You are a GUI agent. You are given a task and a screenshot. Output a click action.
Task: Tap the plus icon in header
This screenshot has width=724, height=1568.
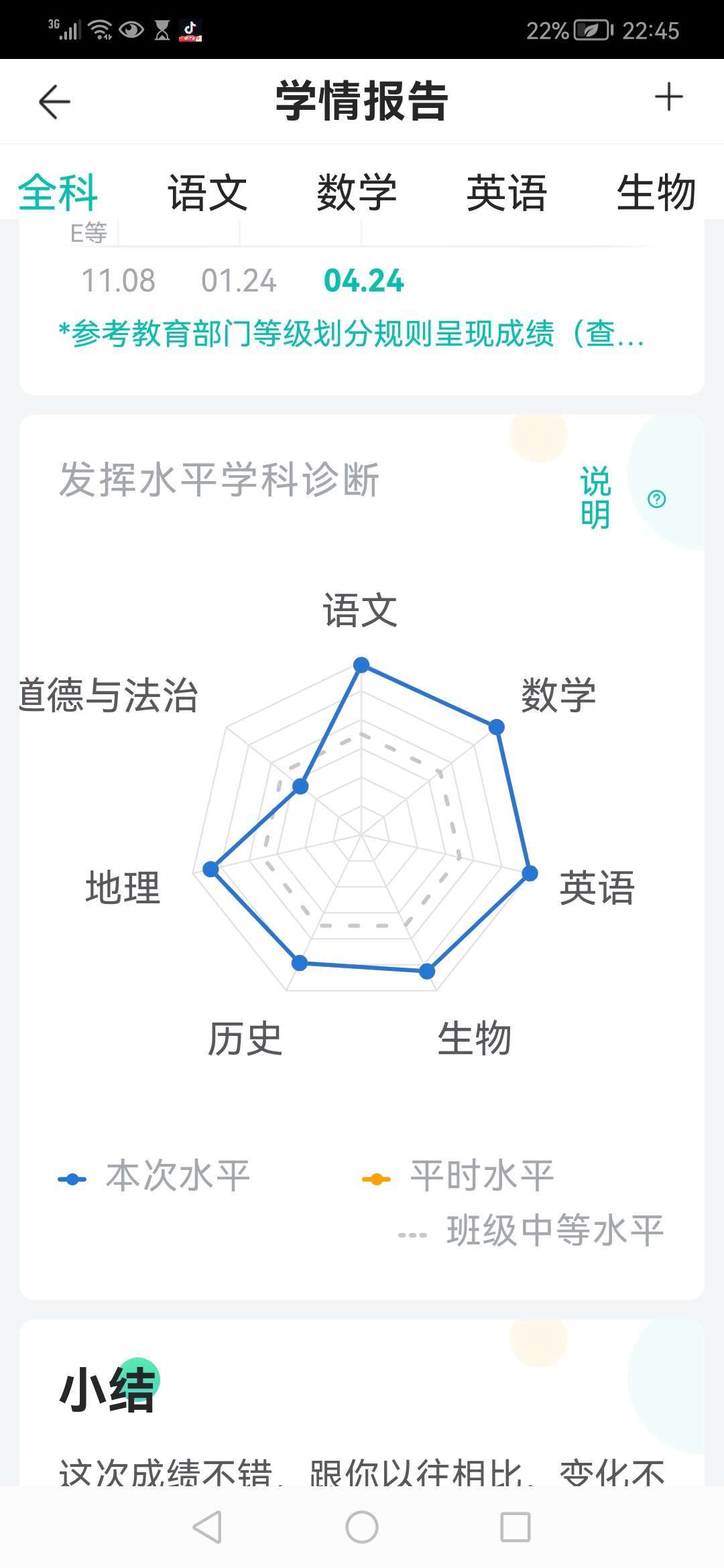click(668, 98)
